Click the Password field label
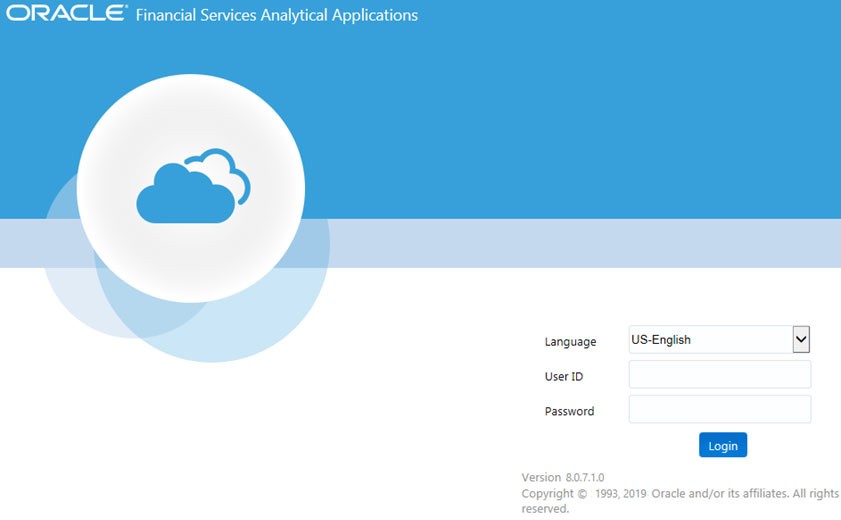The image size is (841, 520). coord(569,411)
